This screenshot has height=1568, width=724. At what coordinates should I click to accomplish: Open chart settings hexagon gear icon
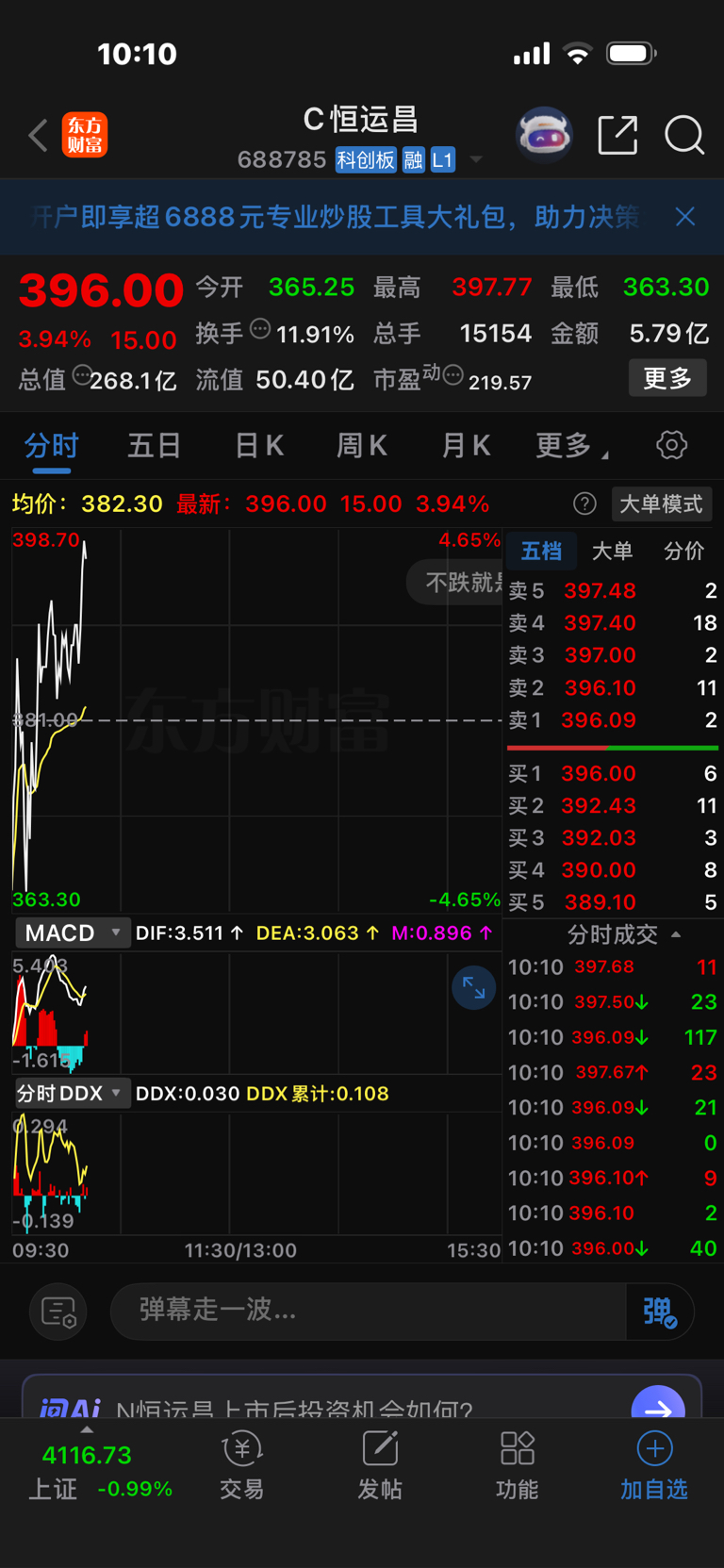[671, 445]
